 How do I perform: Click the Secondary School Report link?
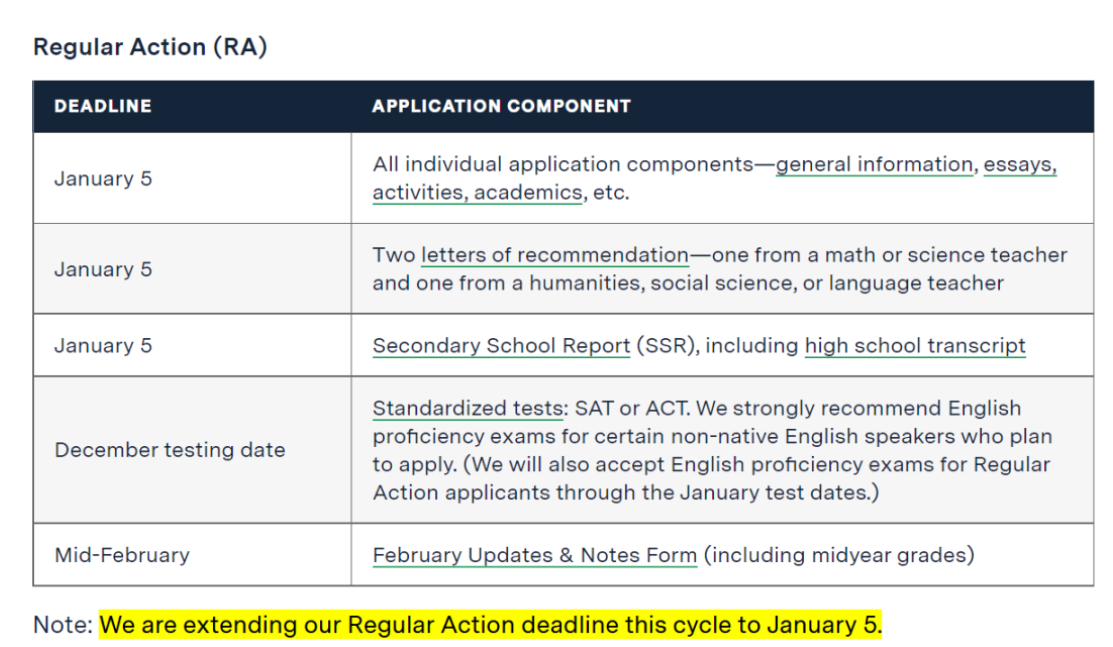tap(500, 346)
